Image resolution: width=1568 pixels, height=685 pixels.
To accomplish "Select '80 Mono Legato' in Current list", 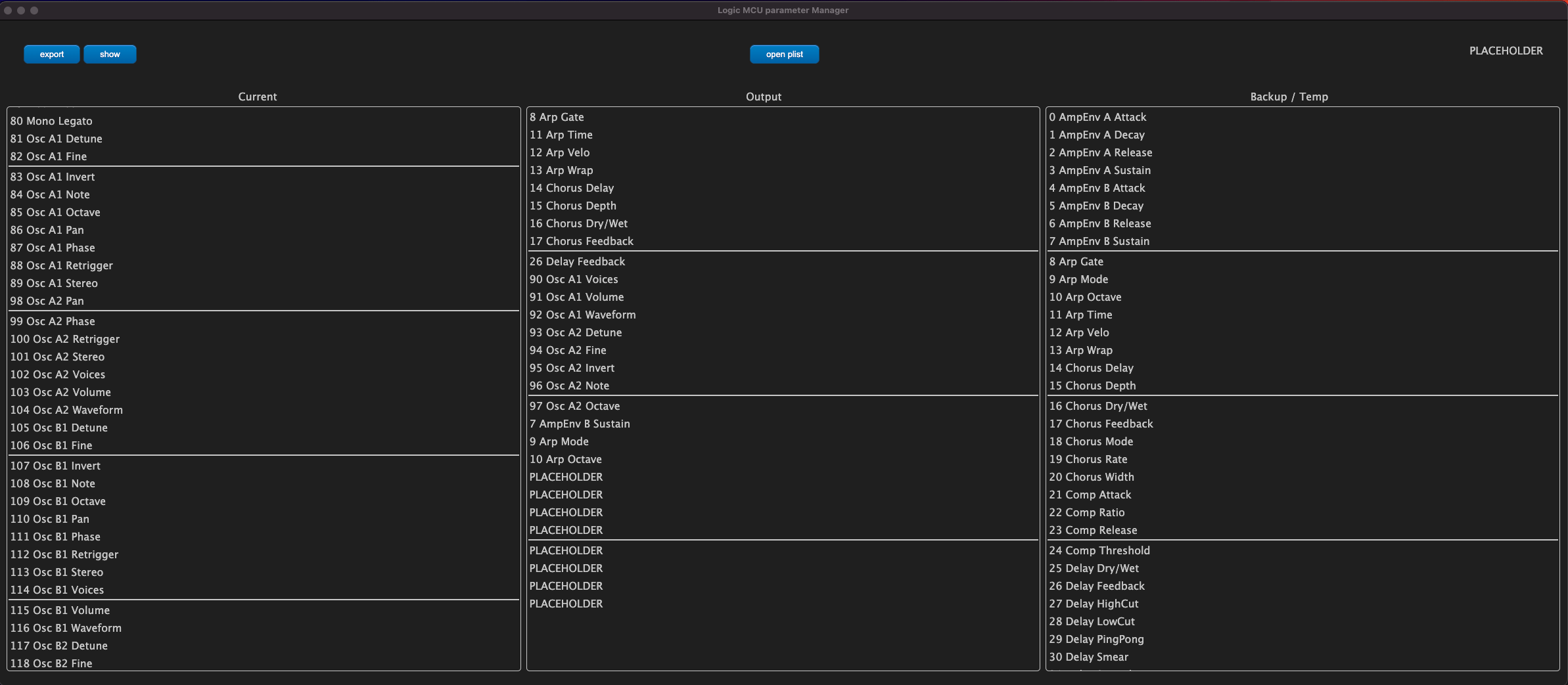I will pos(264,121).
